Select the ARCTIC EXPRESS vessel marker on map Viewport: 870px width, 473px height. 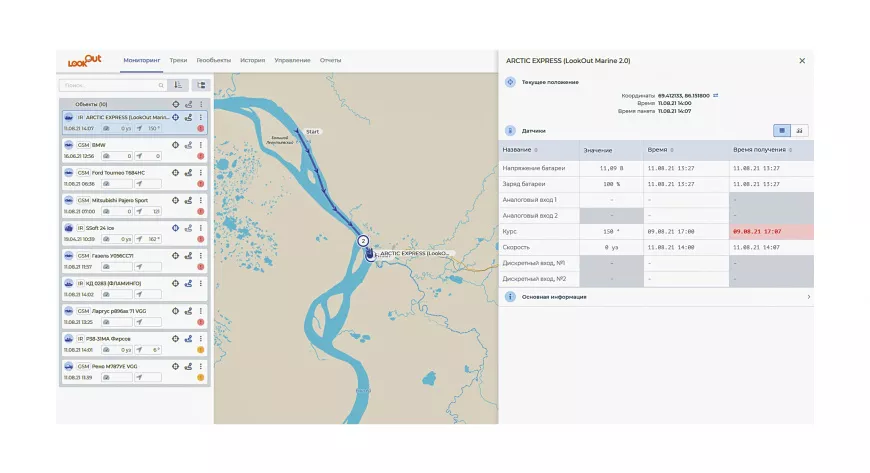tap(370, 254)
